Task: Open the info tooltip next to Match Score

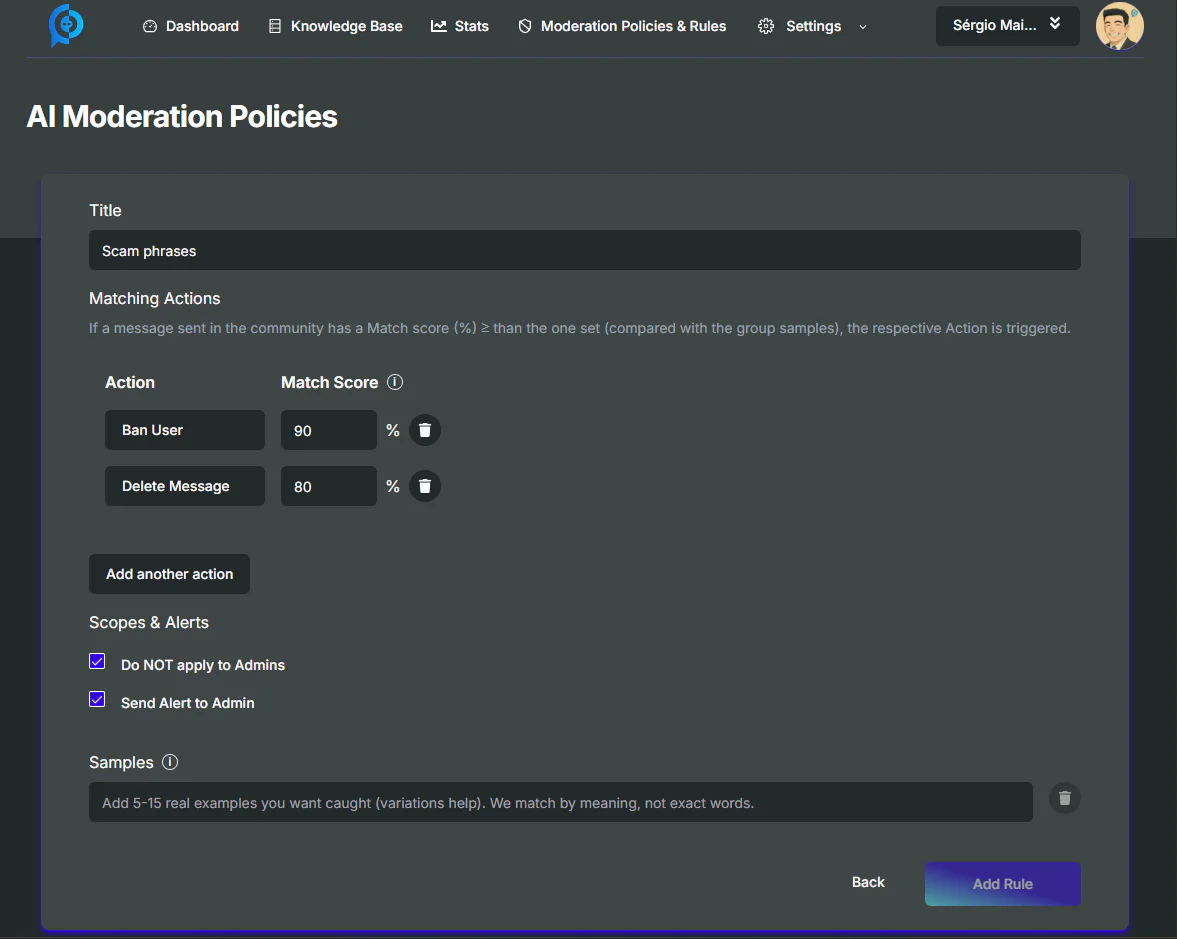Action: (x=394, y=381)
